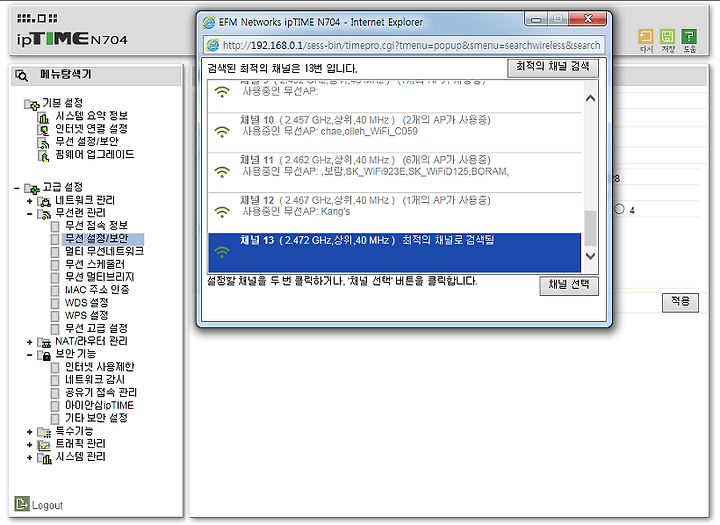
Task: Click the channel list scrollbar thumb
Action: (591, 228)
